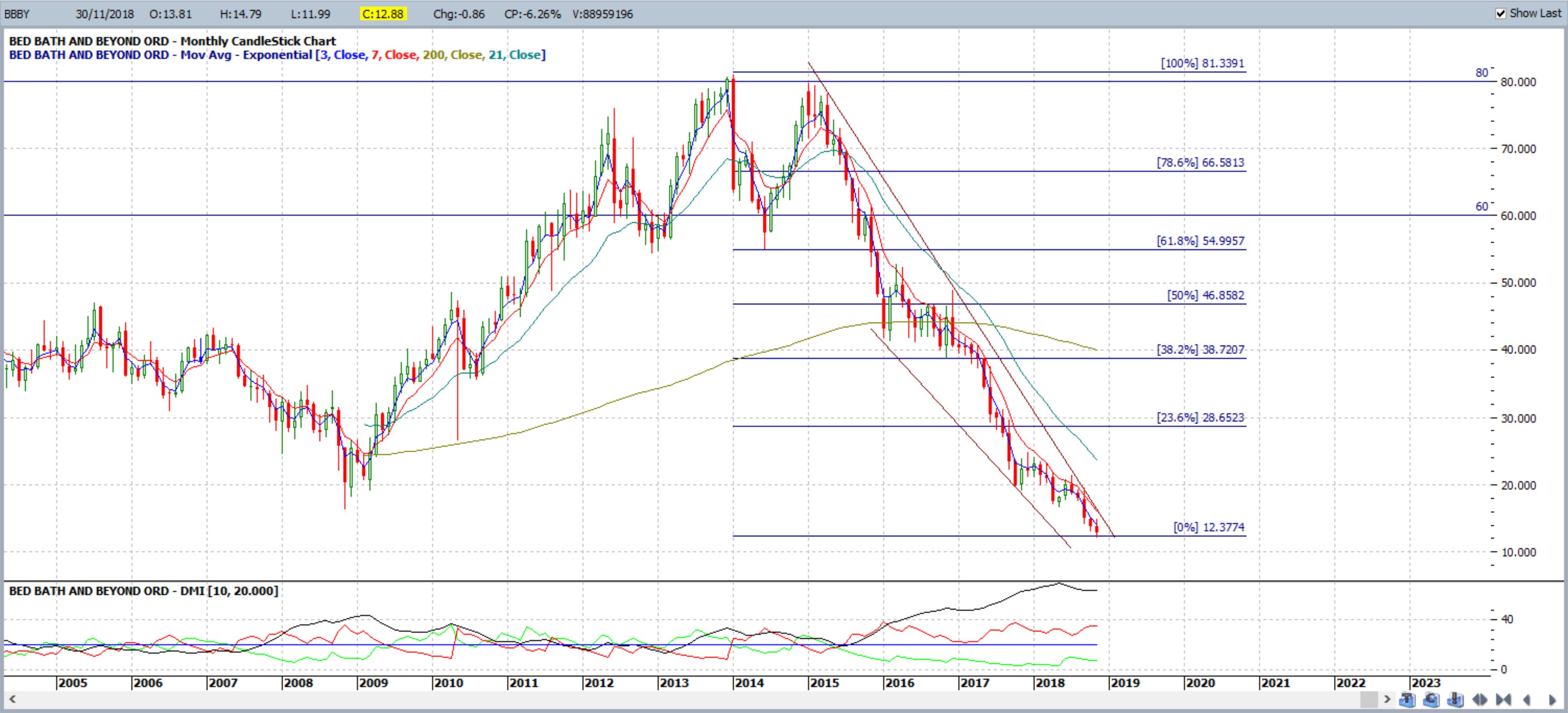Screen dimensions: 1568x713
Task: Click the [0%] 12.3774 Fibonacci label
Action: pos(1209,527)
